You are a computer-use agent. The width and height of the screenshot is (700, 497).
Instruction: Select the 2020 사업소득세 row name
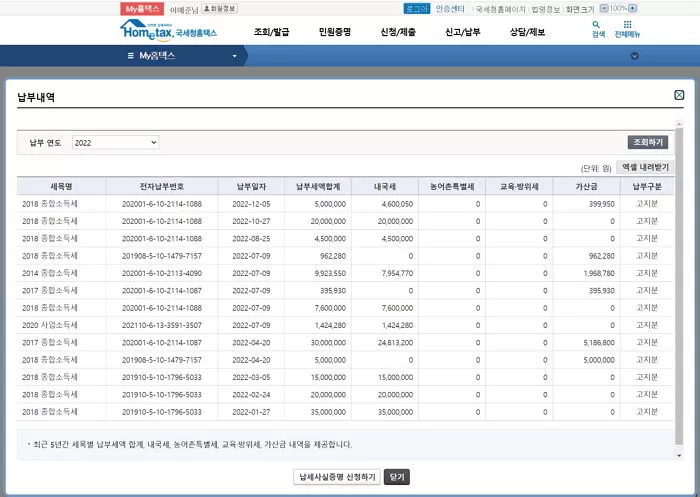point(50,325)
